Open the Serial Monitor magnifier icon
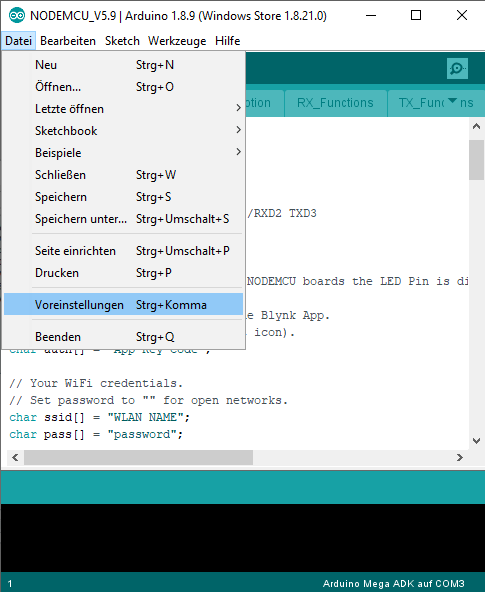The image size is (485, 592). (x=457, y=68)
